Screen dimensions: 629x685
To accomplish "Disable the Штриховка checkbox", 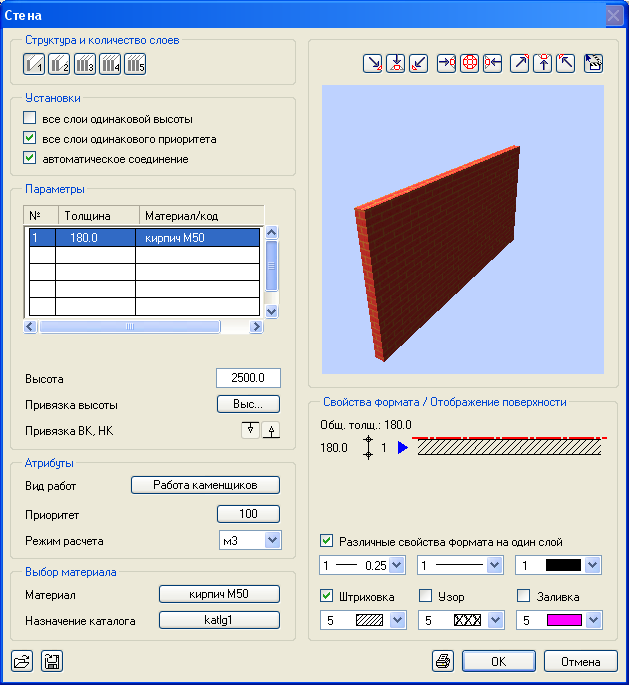I will (326, 595).
